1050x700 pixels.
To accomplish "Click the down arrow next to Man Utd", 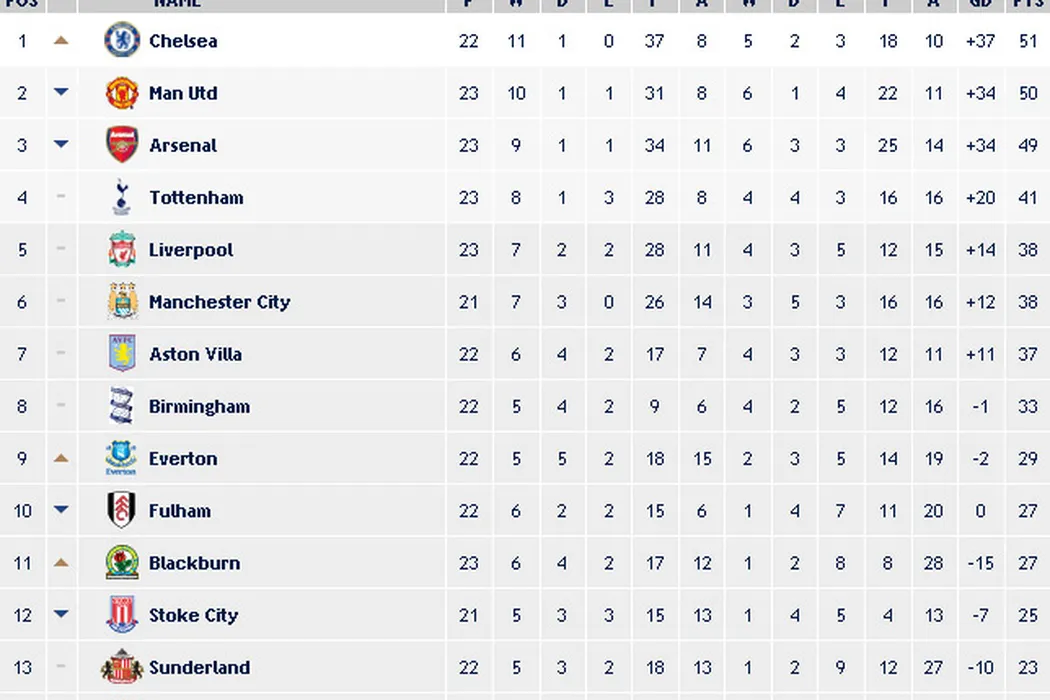I will coord(61,93).
